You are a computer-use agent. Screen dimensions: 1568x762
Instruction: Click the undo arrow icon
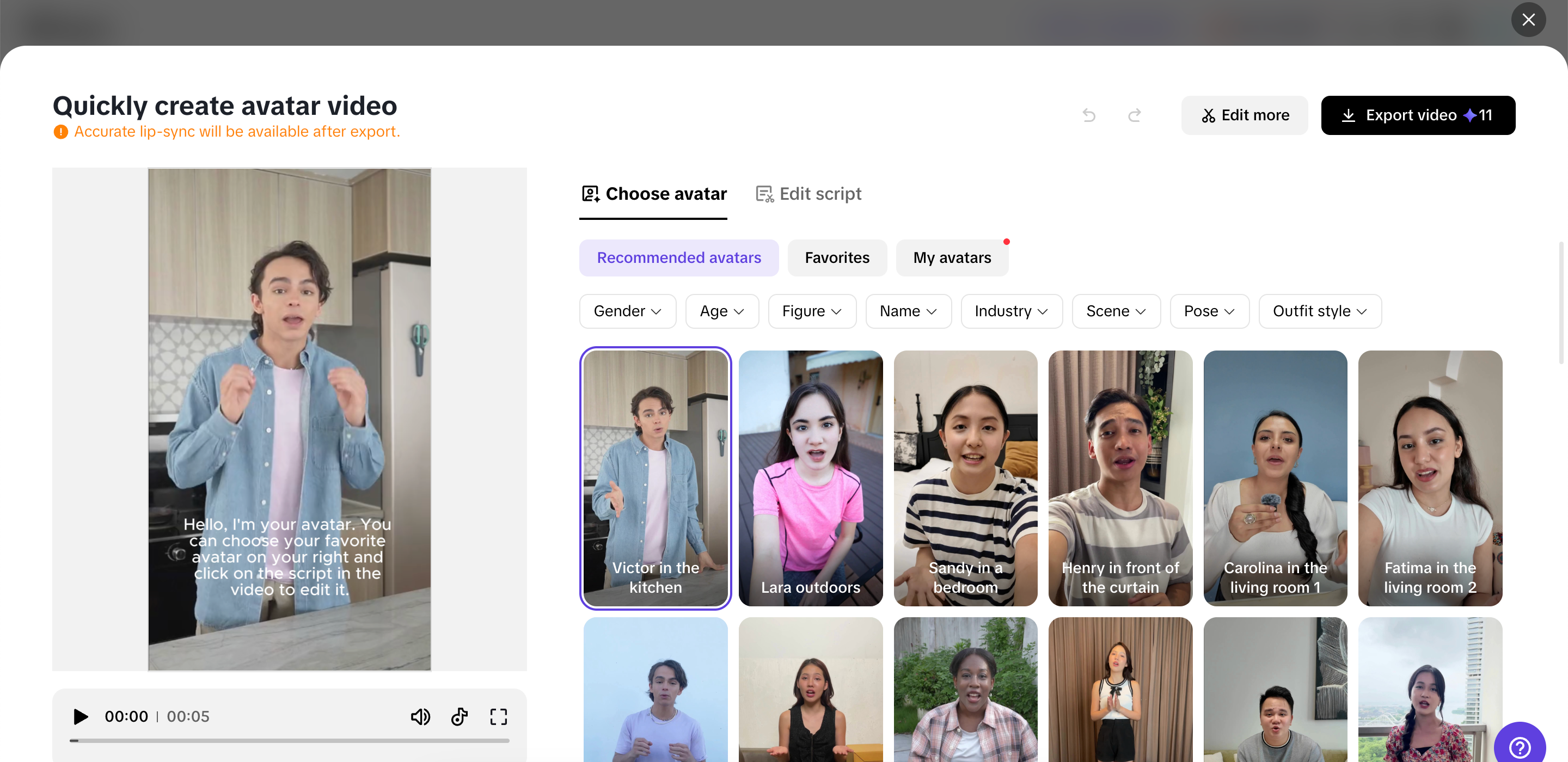[1088, 115]
